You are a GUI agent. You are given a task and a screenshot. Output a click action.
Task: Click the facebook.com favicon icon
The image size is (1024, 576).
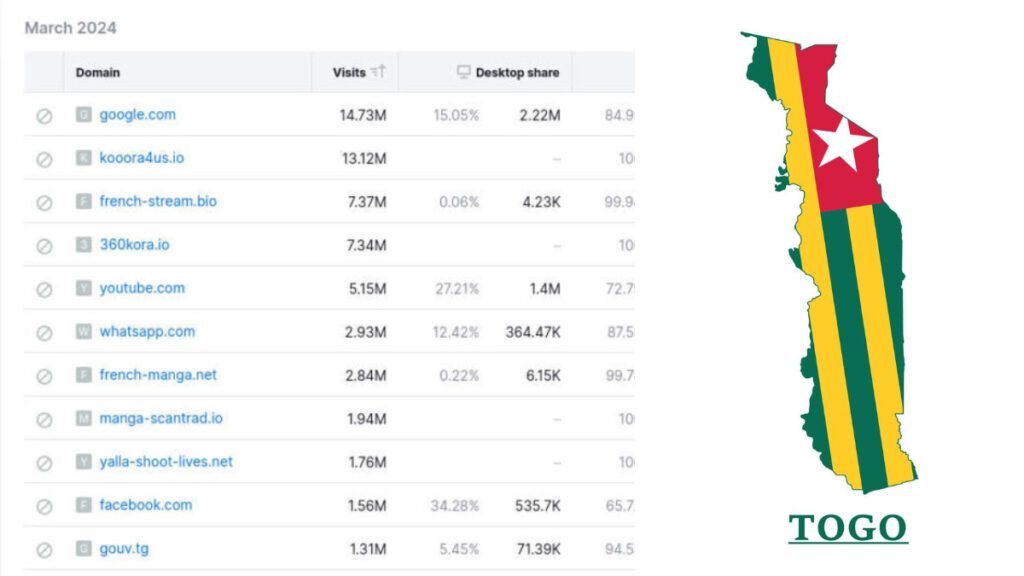tap(84, 505)
